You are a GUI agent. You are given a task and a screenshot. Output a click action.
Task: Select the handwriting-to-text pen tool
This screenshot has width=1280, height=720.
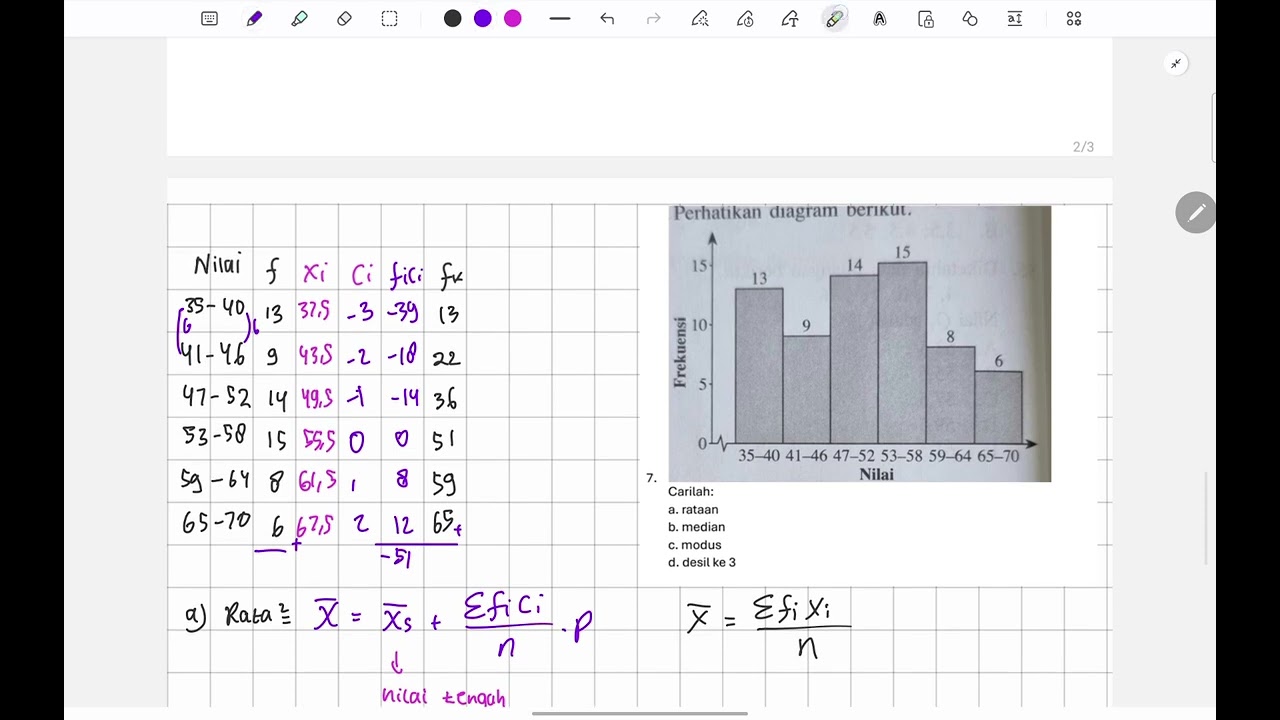[x=790, y=19]
